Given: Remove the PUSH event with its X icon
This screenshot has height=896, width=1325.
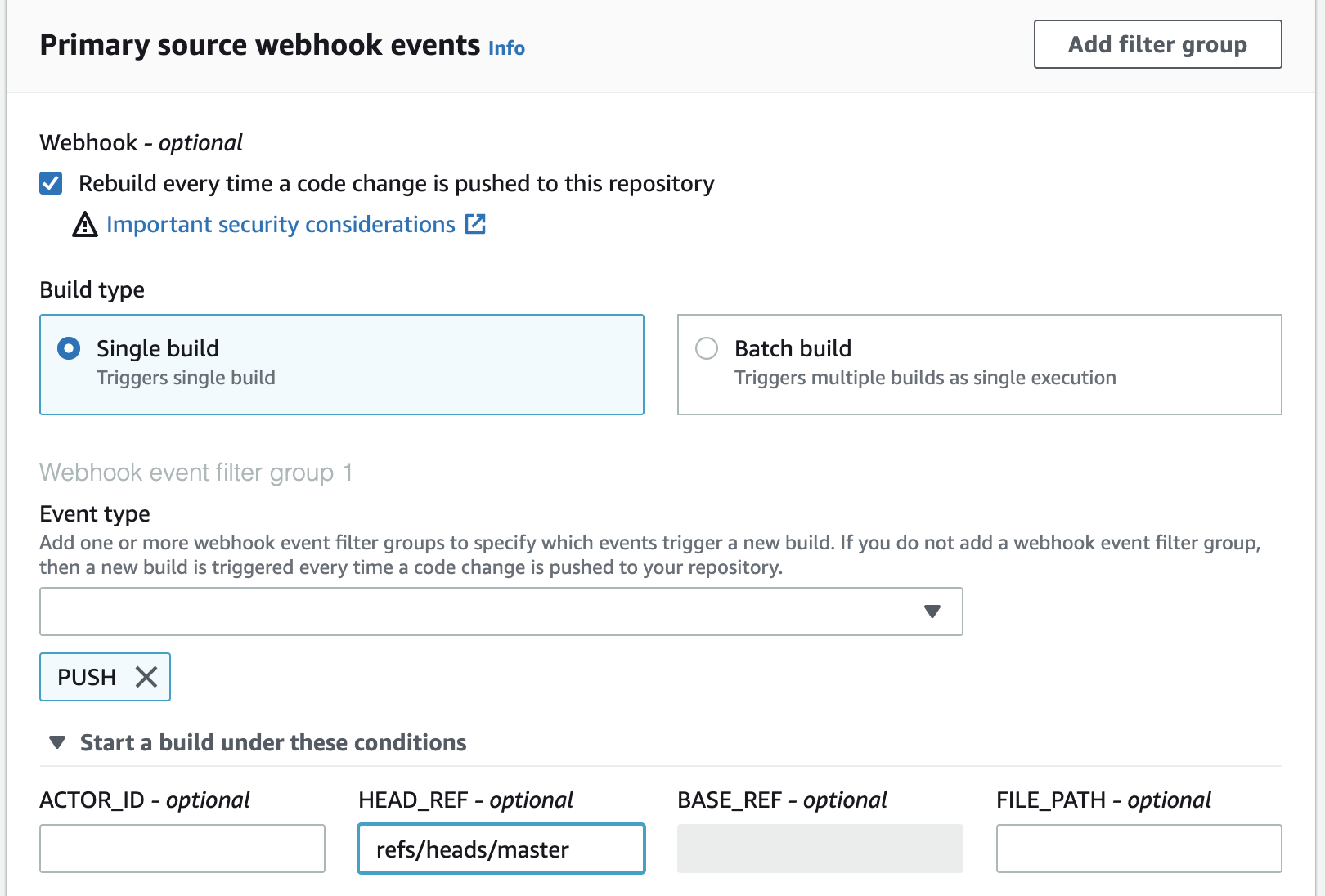Looking at the screenshot, I should coord(146,677).
